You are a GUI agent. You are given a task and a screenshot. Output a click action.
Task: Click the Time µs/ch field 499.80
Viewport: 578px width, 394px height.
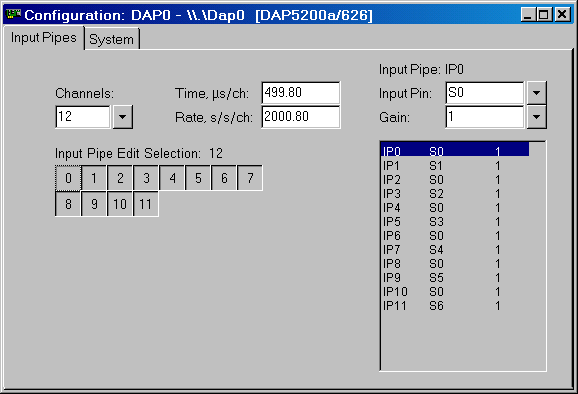pos(301,93)
